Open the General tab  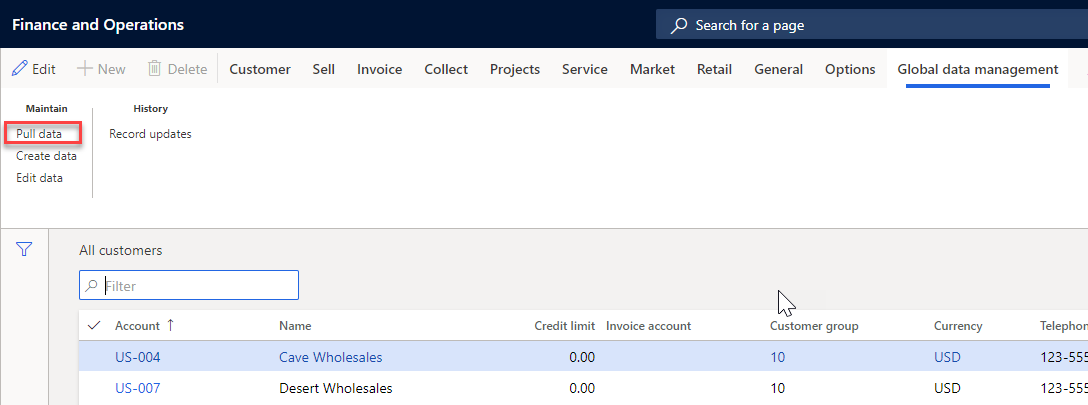click(779, 69)
